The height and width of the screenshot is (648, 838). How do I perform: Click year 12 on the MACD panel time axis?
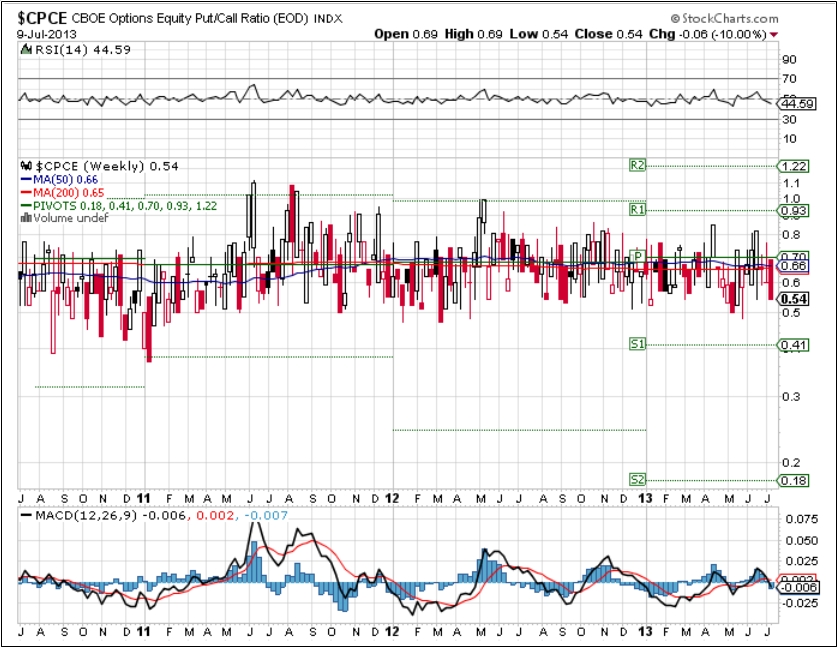tap(392, 631)
